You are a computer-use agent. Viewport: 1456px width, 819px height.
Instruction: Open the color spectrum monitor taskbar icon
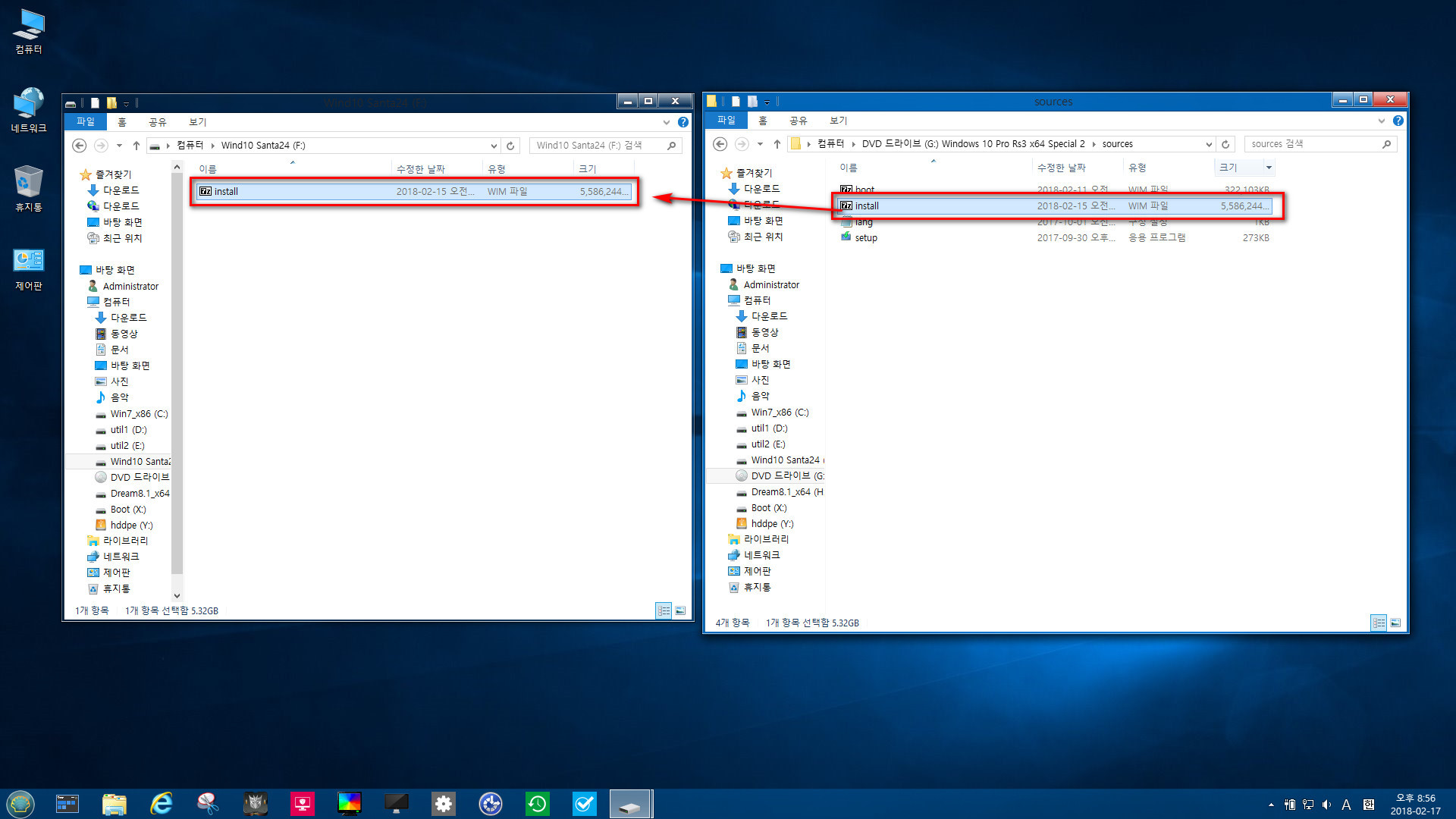350,803
